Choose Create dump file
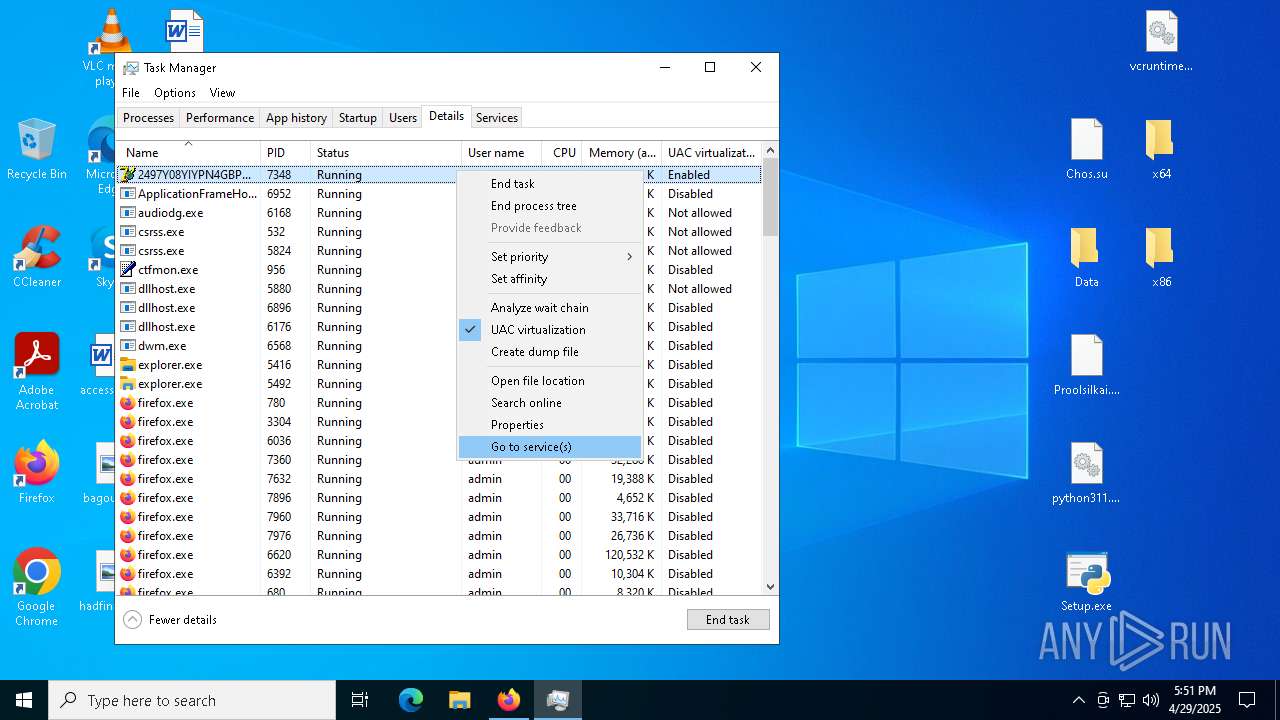Image resolution: width=1280 pixels, height=720 pixels. point(550,352)
